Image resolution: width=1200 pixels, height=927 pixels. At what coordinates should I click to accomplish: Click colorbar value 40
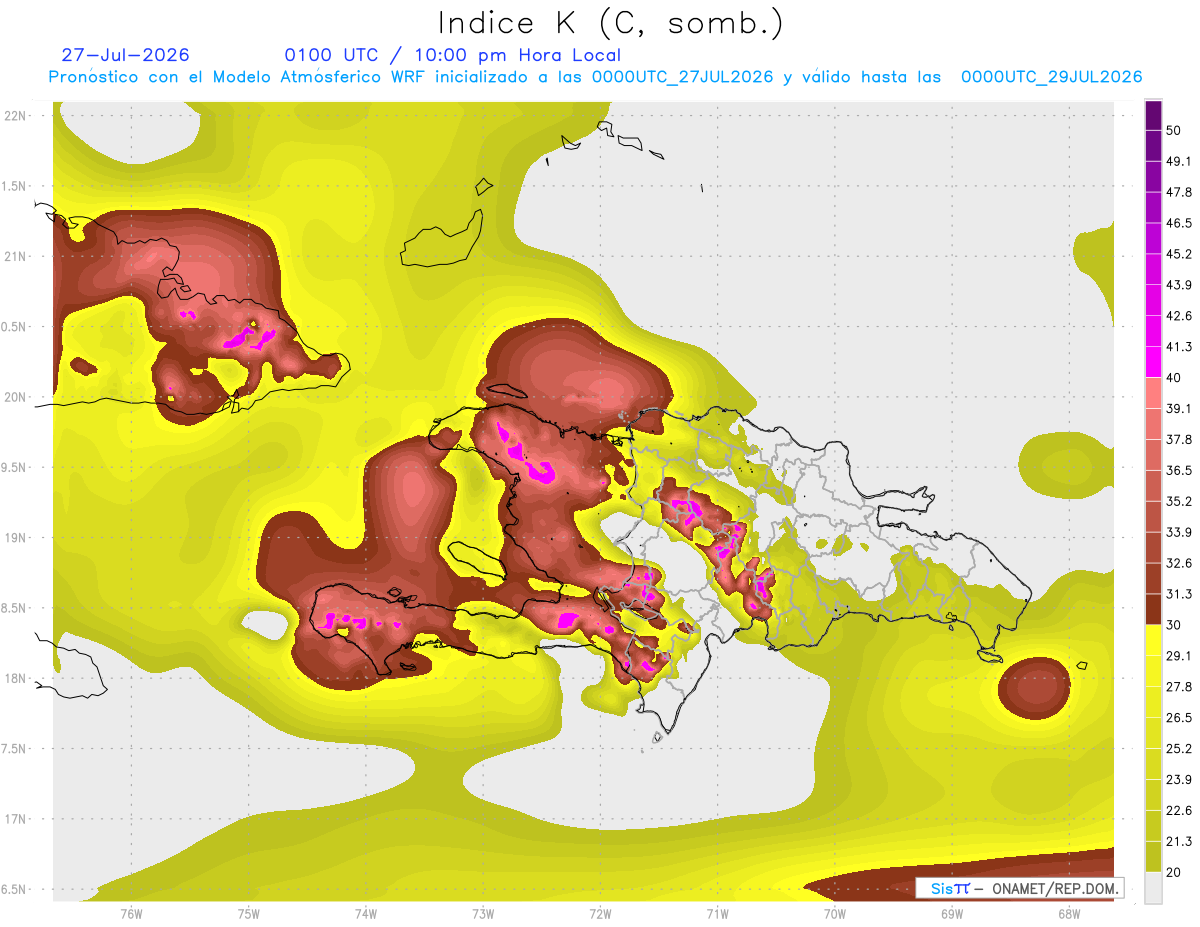[x=1174, y=378]
